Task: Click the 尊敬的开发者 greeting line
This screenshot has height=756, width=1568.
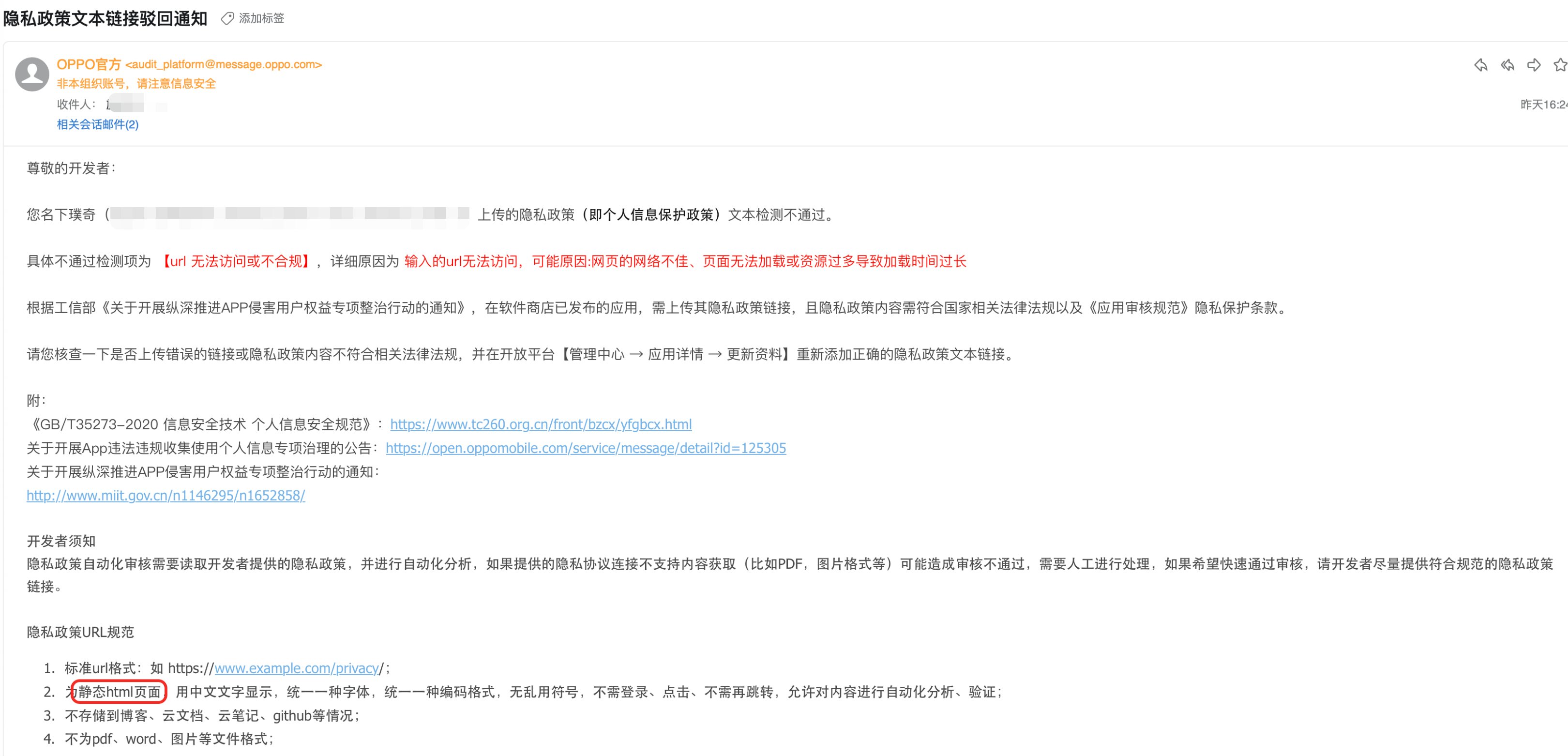Action: pyautogui.click(x=71, y=168)
